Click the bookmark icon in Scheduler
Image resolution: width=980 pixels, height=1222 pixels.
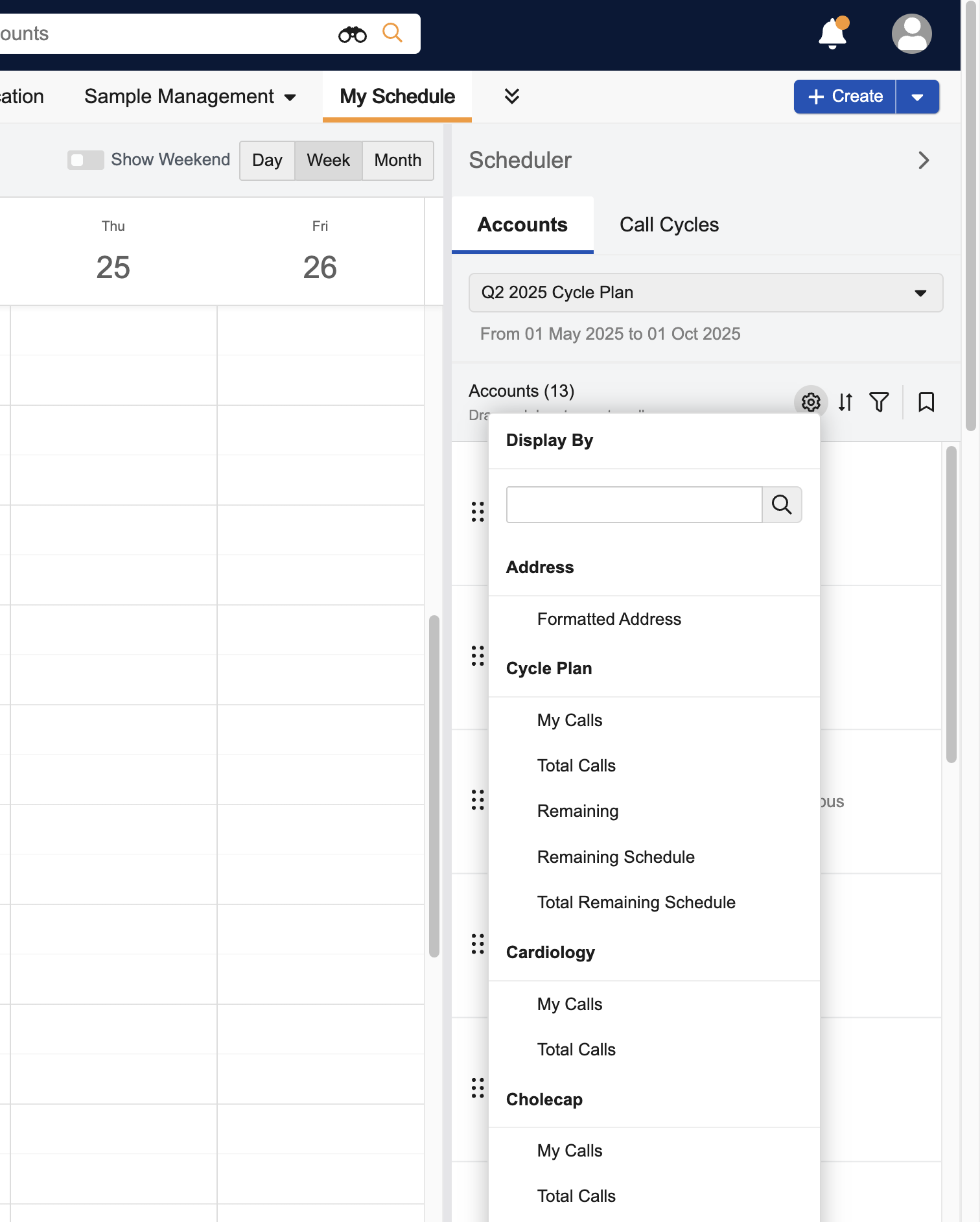(x=926, y=403)
